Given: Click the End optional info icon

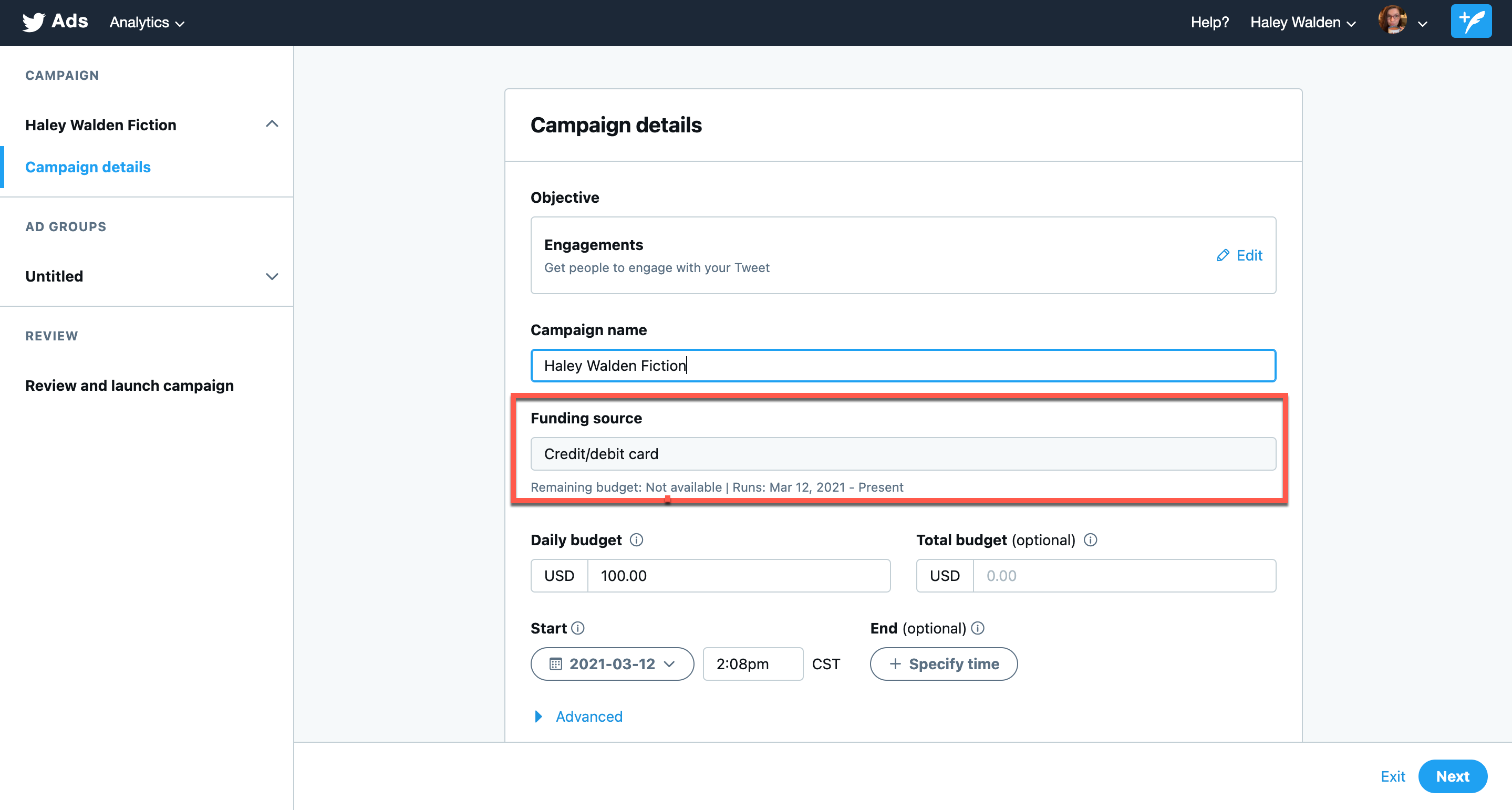Looking at the screenshot, I should [978, 628].
